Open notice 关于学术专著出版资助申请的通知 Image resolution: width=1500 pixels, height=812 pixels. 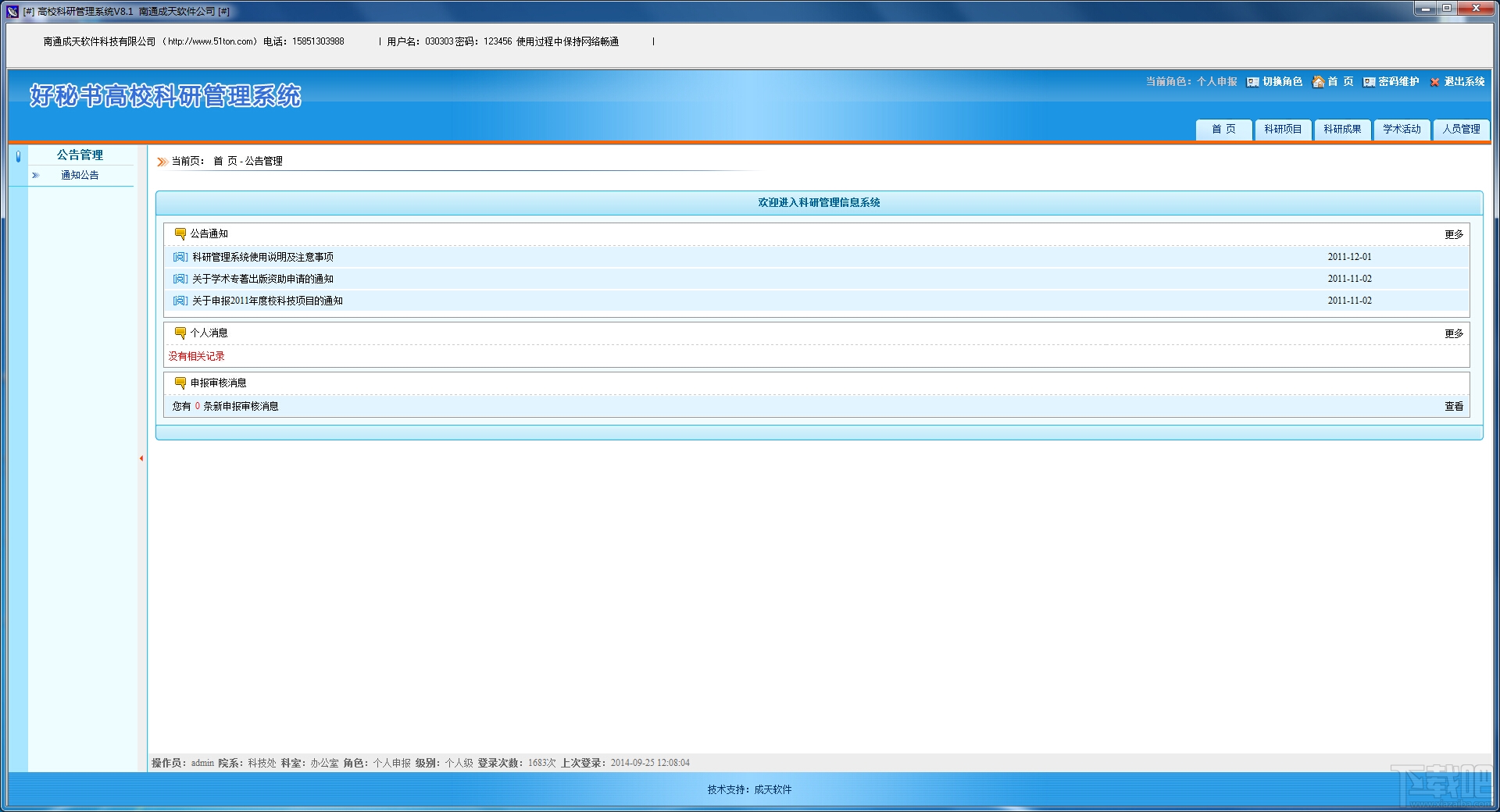click(x=263, y=279)
